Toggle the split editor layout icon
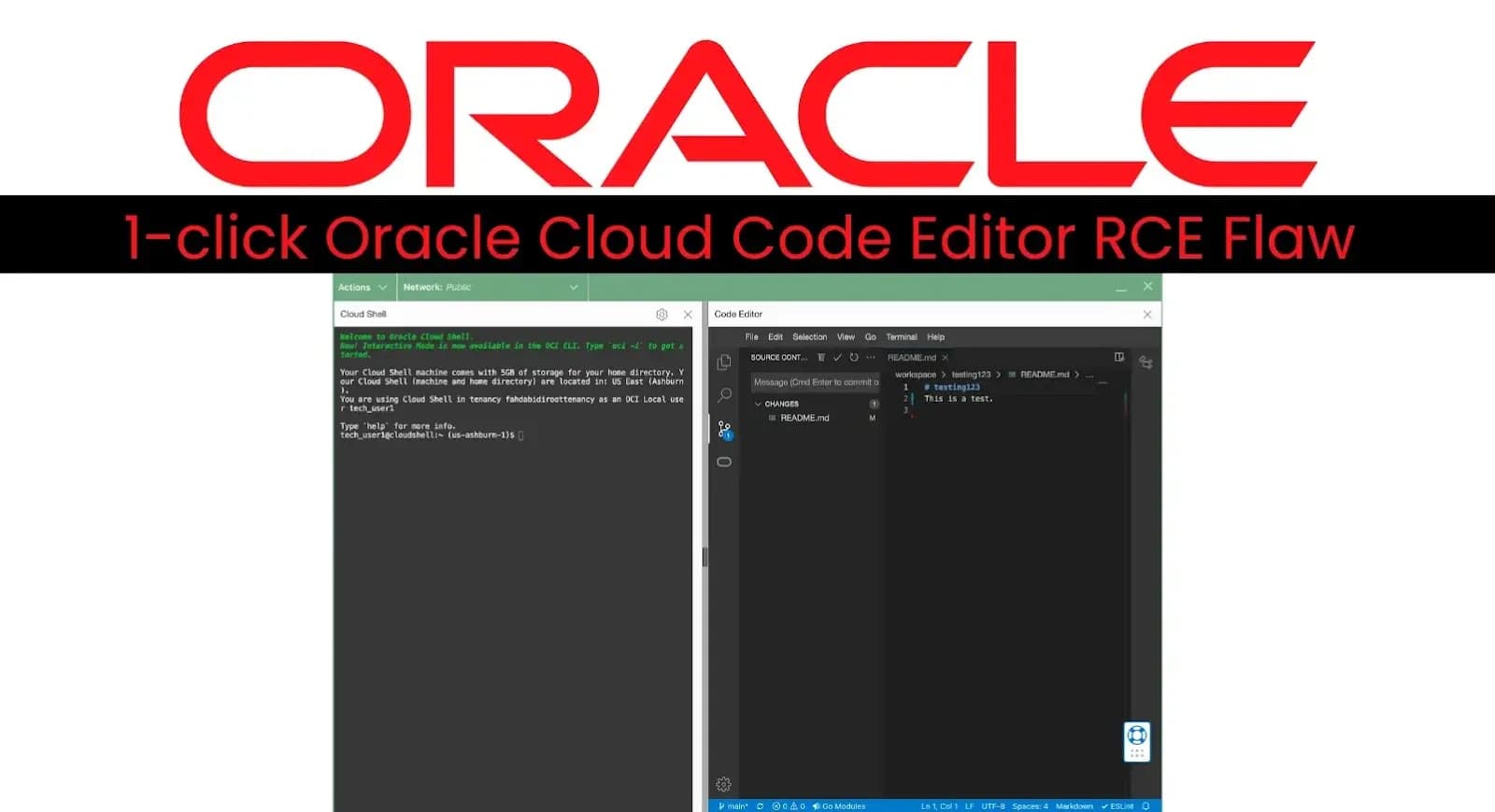This screenshot has width=1495, height=812. pyautogui.click(x=1118, y=357)
